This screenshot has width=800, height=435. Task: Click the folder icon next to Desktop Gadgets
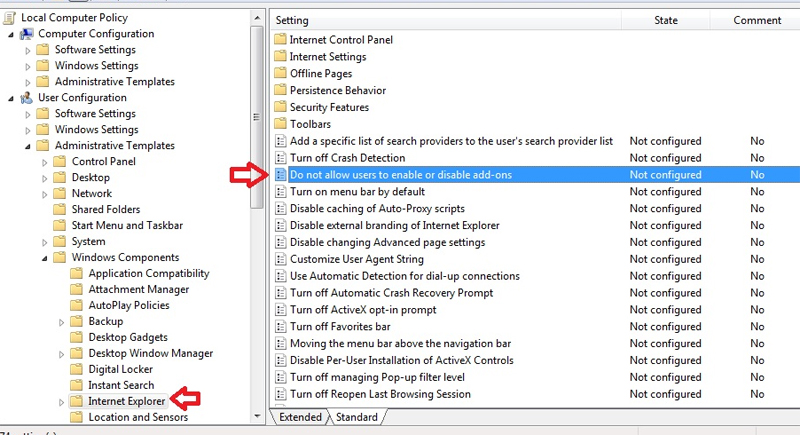[77, 337]
